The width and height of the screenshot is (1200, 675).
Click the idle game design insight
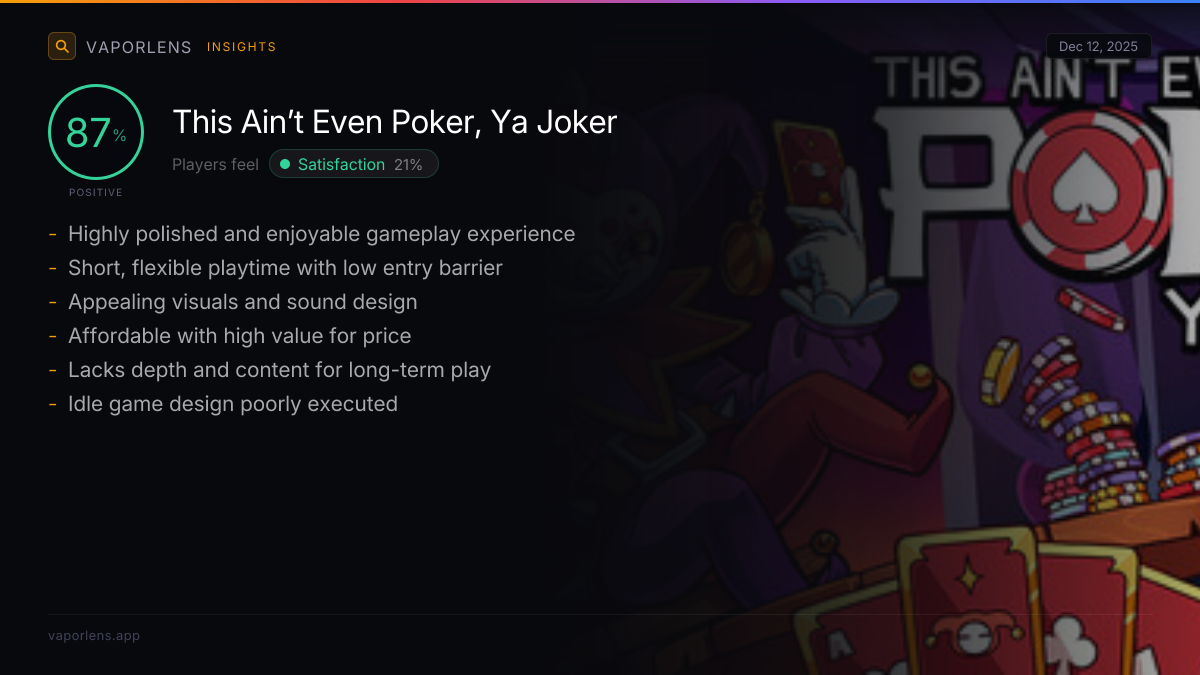click(x=232, y=404)
